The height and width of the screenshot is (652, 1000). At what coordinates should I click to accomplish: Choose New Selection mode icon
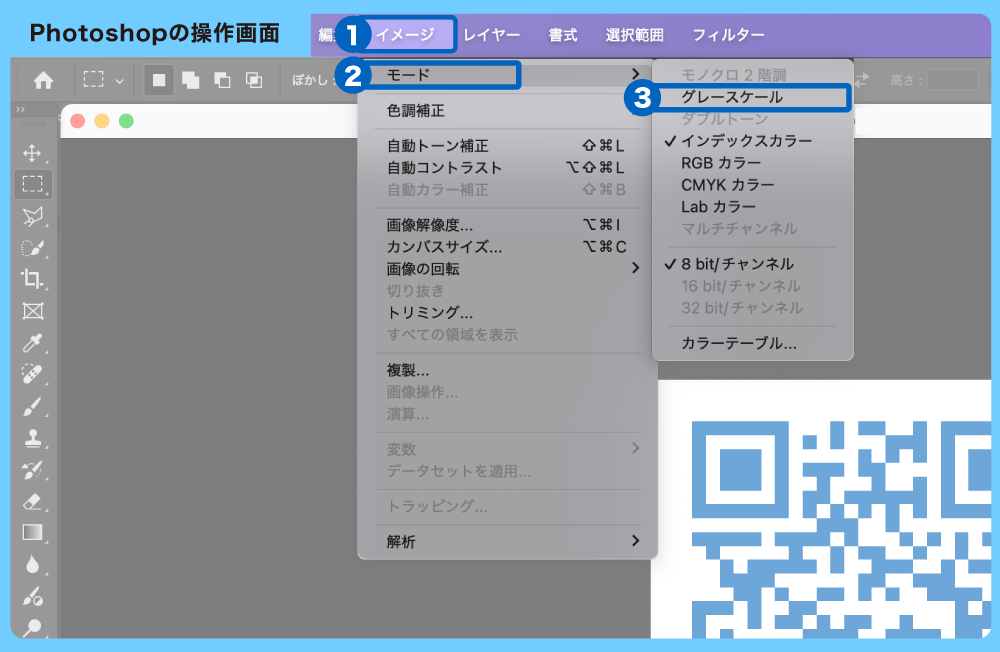[159, 80]
